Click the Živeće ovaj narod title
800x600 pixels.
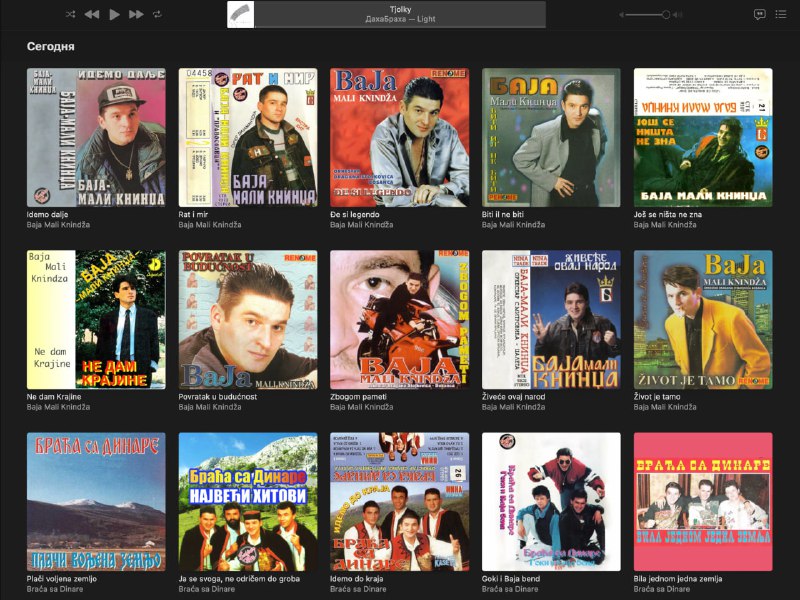pyautogui.click(x=514, y=396)
